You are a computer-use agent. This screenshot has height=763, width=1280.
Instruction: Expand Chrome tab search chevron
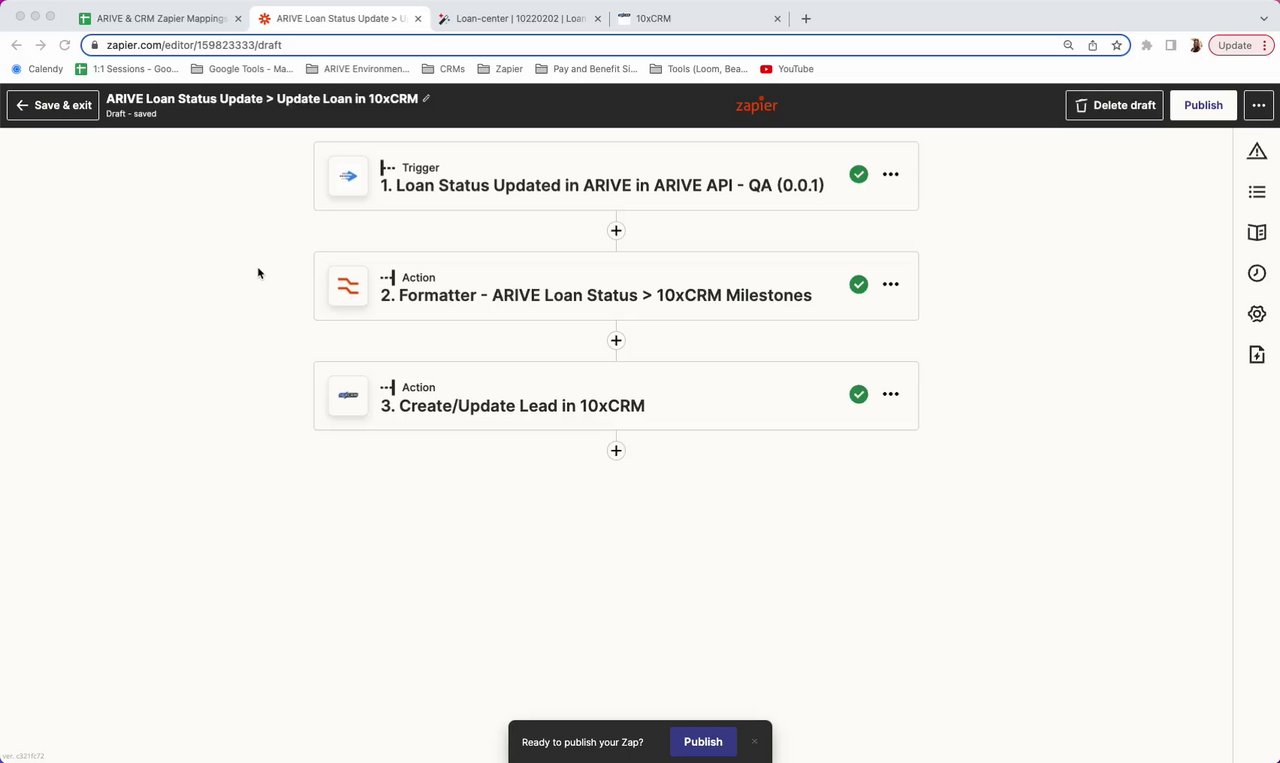click(1263, 18)
